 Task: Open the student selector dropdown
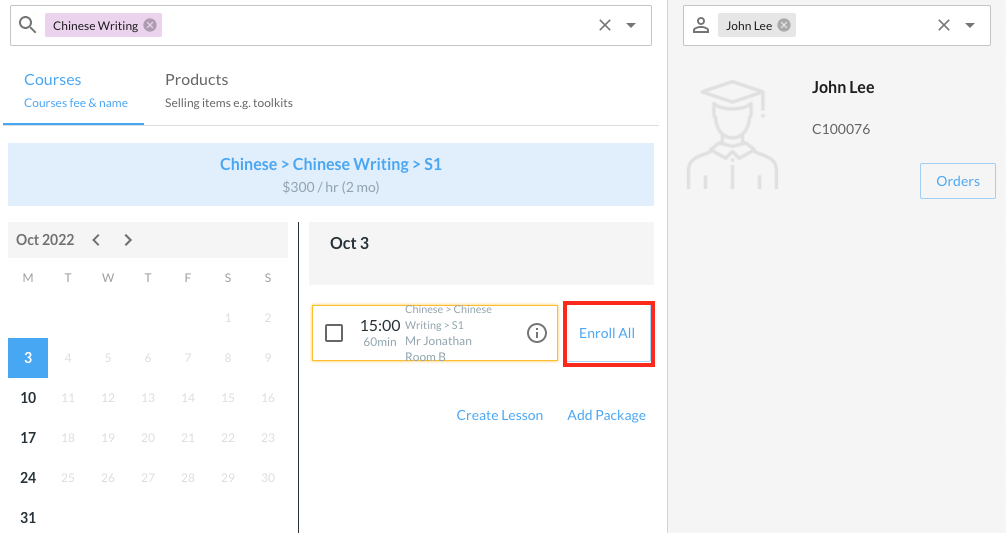[970, 25]
